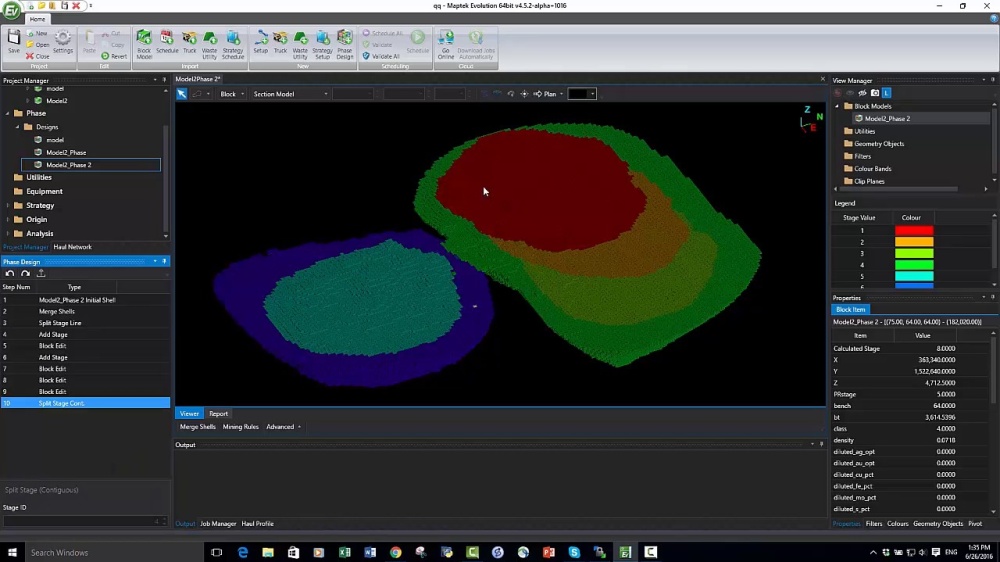
Task: Click Import Schedule icon
Action: (x=167, y=42)
